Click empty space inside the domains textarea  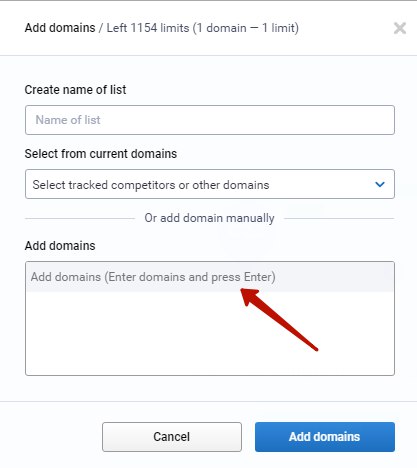click(x=210, y=333)
